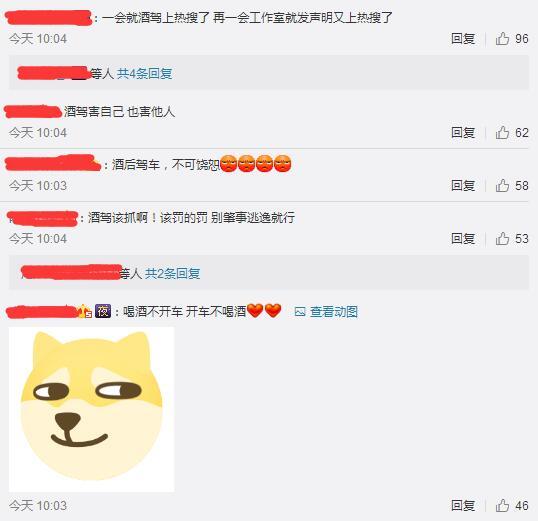Image resolution: width=538 pixels, height=521 pixels.
Task: Like the comment with 58 likes
Action: 502,185
